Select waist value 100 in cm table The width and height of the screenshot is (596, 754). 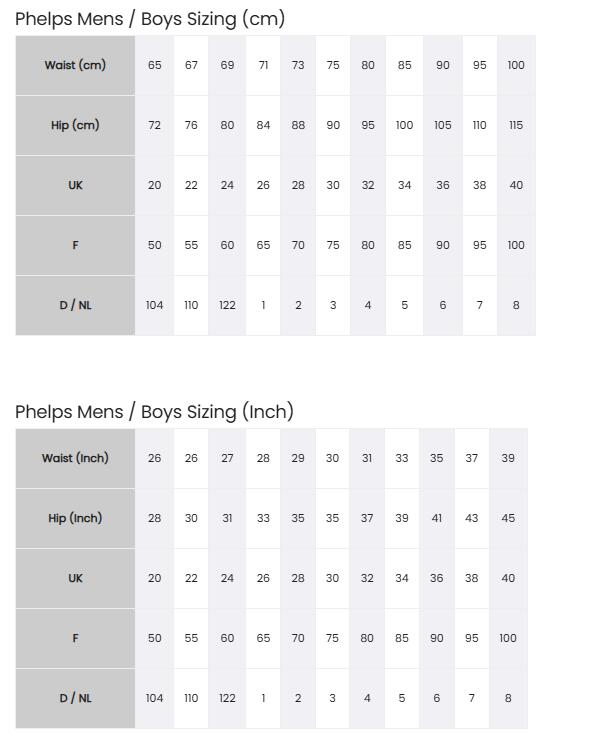coord(516,65)
